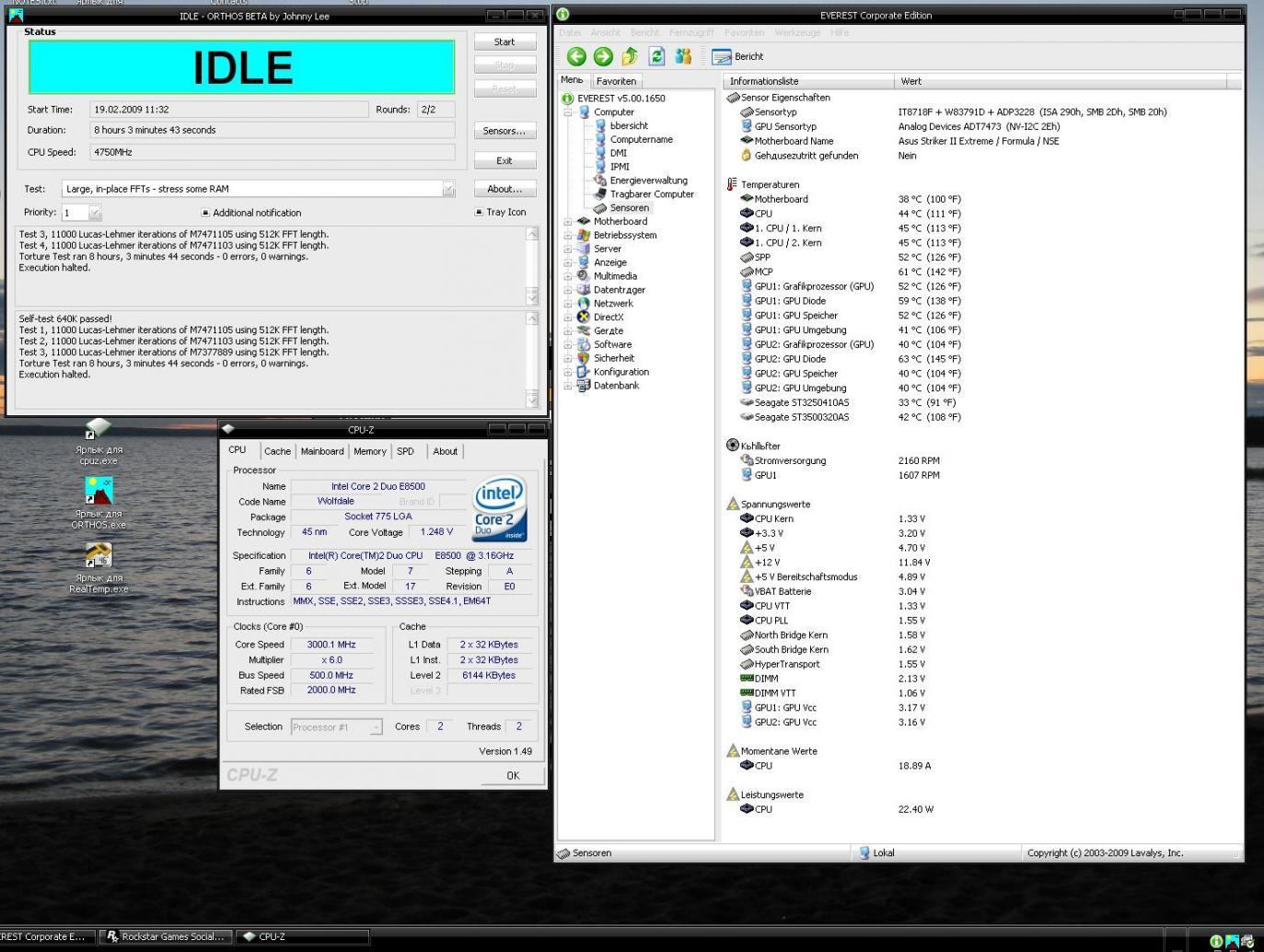The height and width of the screenshot is (952, 1264).
Task: Click the Kühllüfter fan section icon
Action: pyautogui.click(x=733, y=446)
